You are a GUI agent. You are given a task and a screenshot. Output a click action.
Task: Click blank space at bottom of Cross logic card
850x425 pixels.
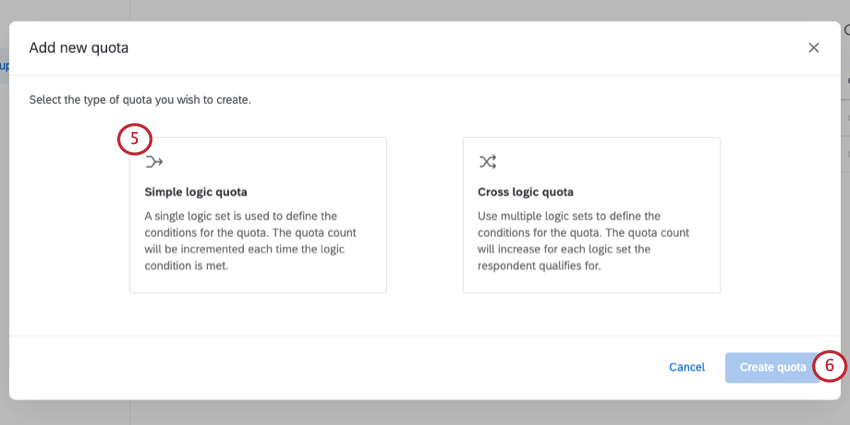(591, 283)
